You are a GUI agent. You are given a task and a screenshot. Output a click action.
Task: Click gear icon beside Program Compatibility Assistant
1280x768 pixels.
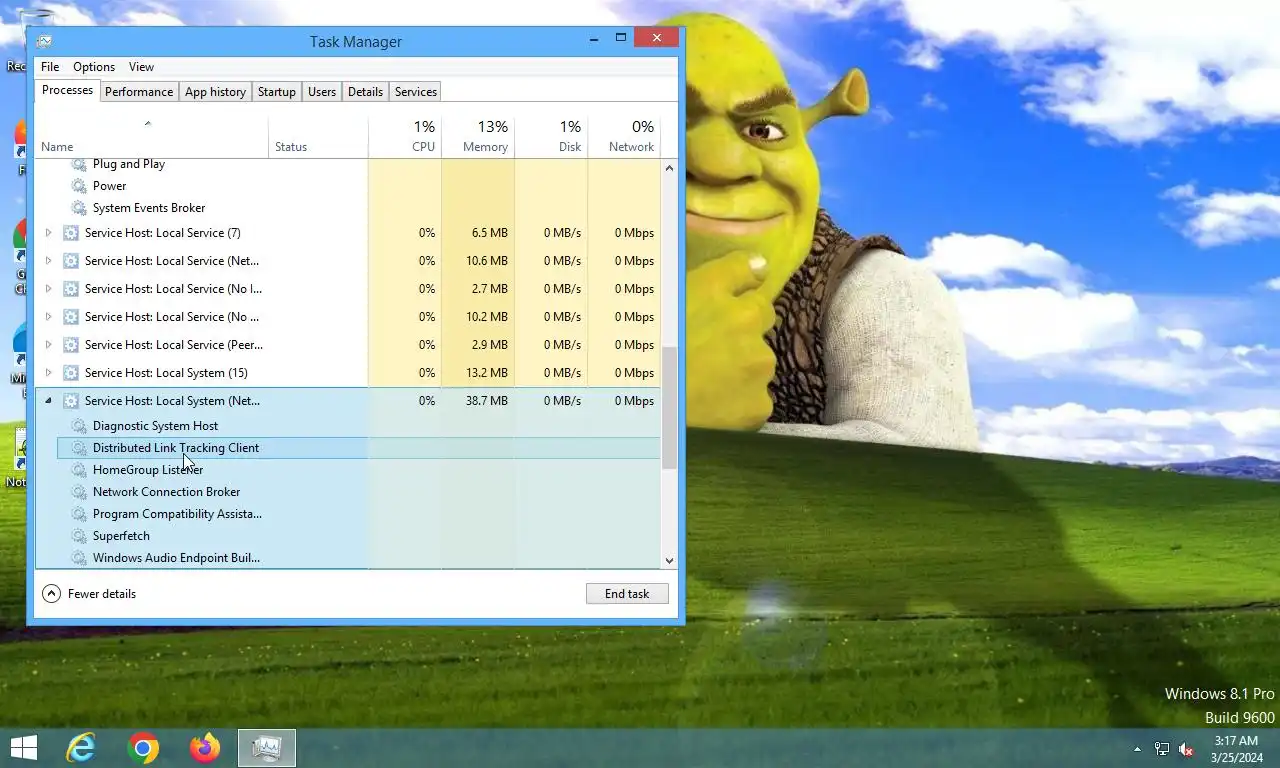click(79, 514)
